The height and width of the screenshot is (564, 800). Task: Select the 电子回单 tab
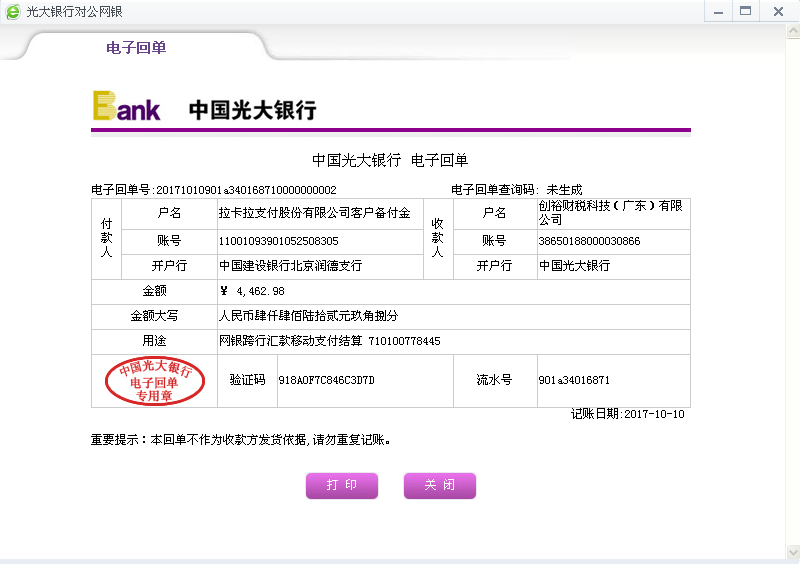(x=136, y=48)
